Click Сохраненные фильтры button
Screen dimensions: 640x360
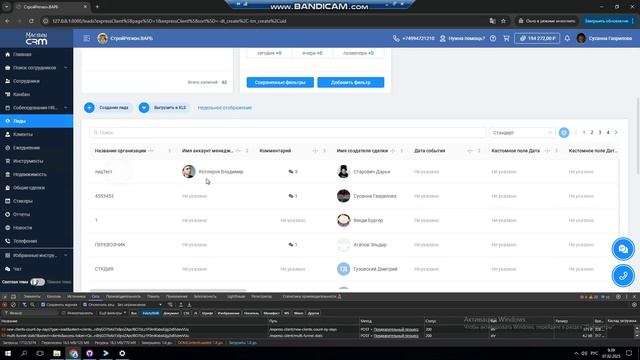pyautogui.click(x=280, y=82)
